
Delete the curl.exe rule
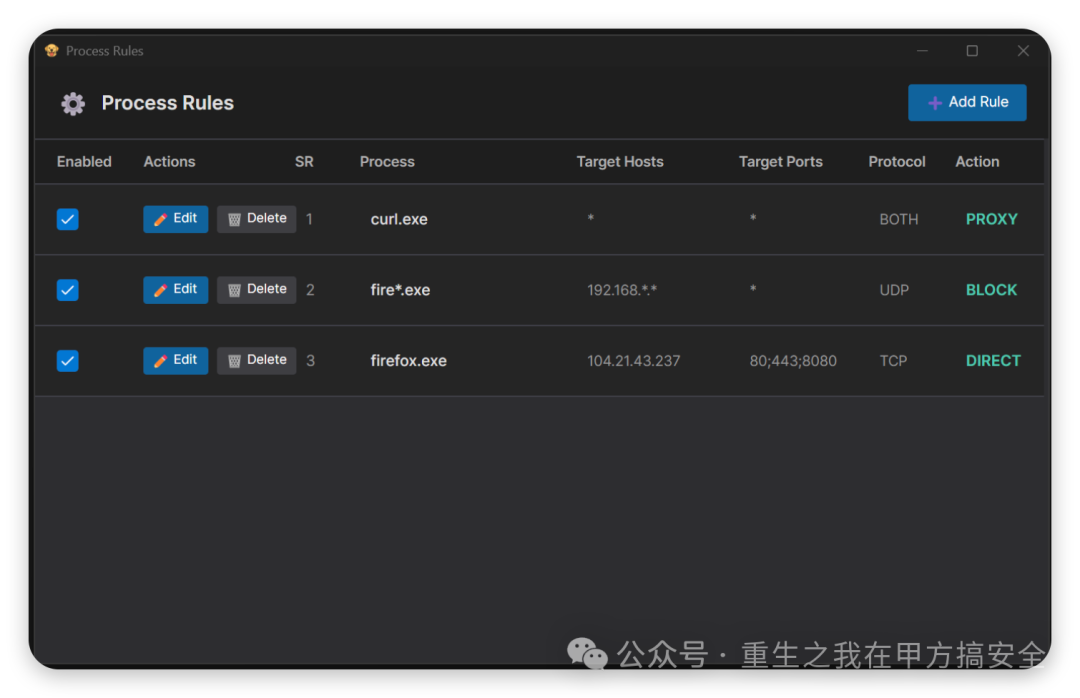click(256, 219)
